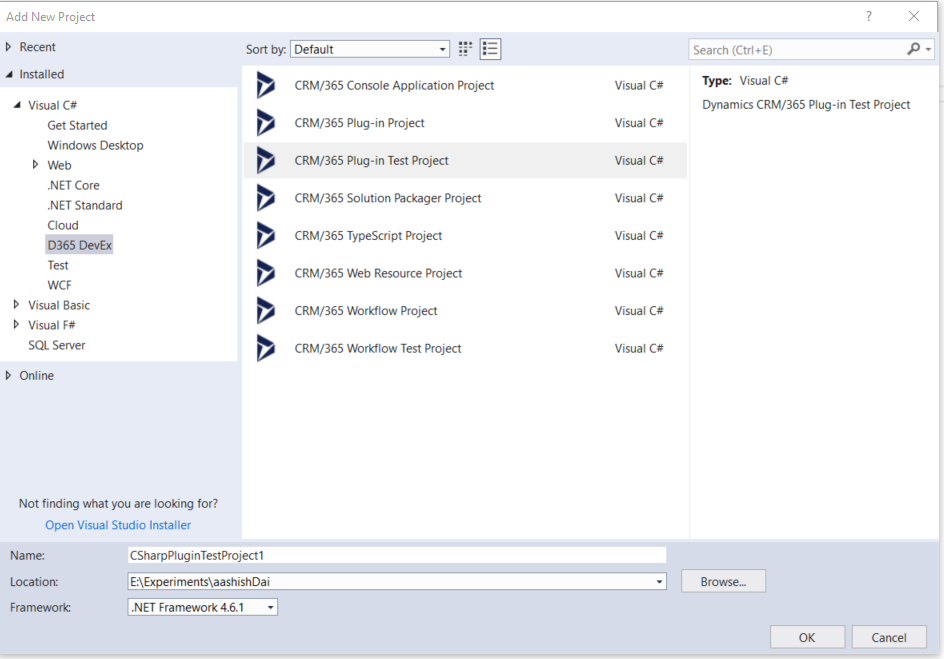
Task: Click the CRM/365 Plug-in Project icon
Action: 266,123
